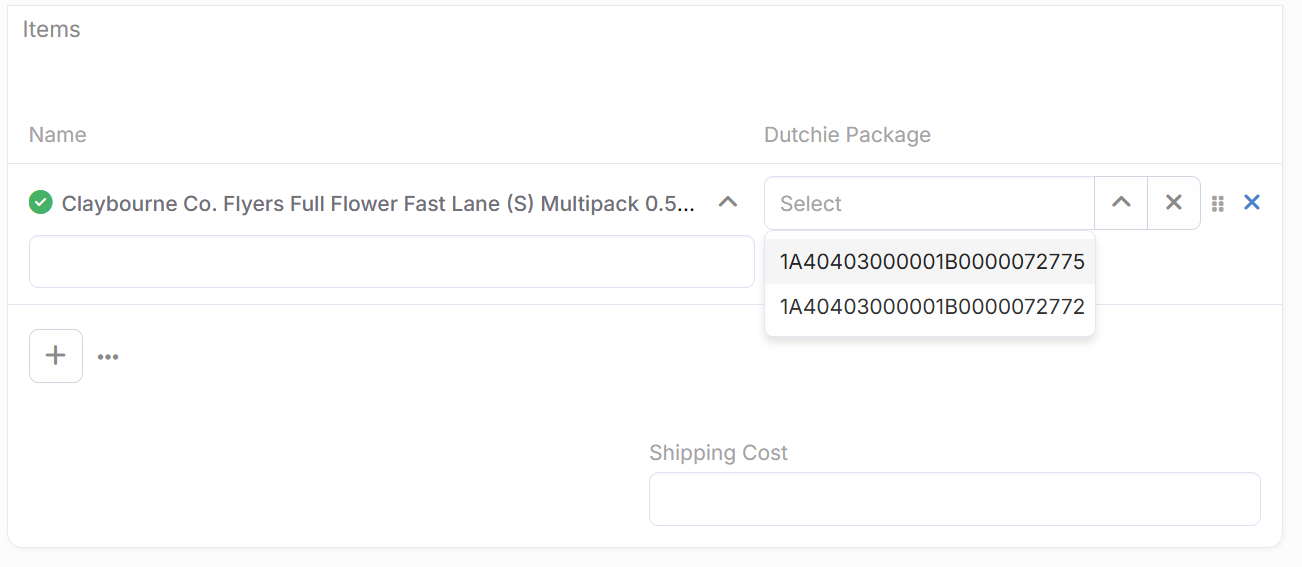Click into the Shipping Cost field
1302x567 pixels.
pyautogui.click(x=954, y=499)
